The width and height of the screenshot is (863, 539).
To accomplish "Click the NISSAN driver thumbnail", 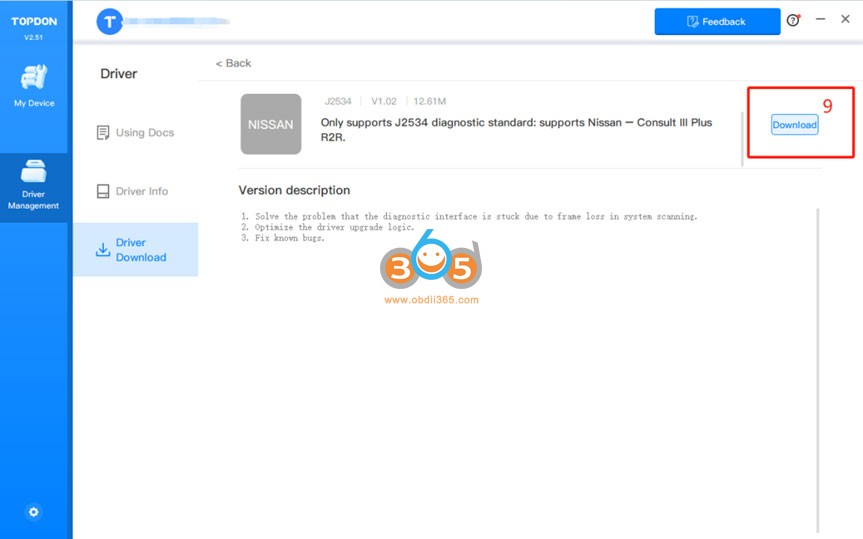I will pos(271,124).
